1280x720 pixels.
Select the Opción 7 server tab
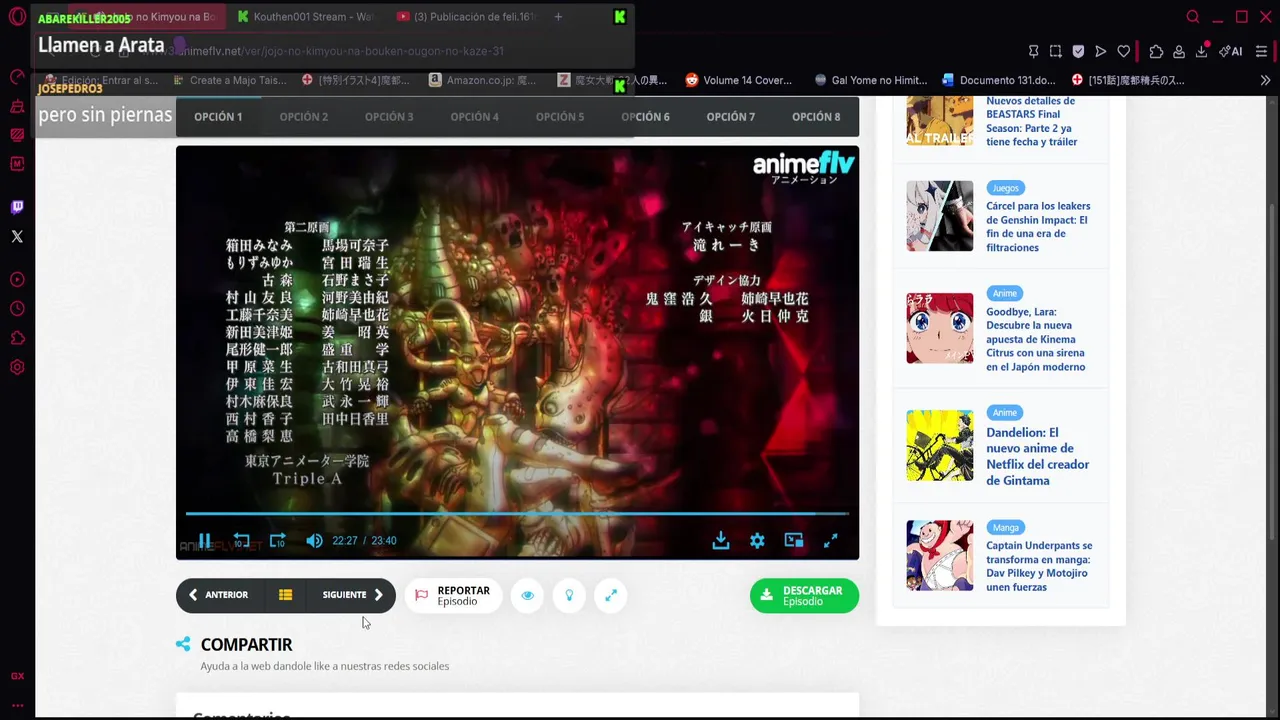(x=731, y=117)
